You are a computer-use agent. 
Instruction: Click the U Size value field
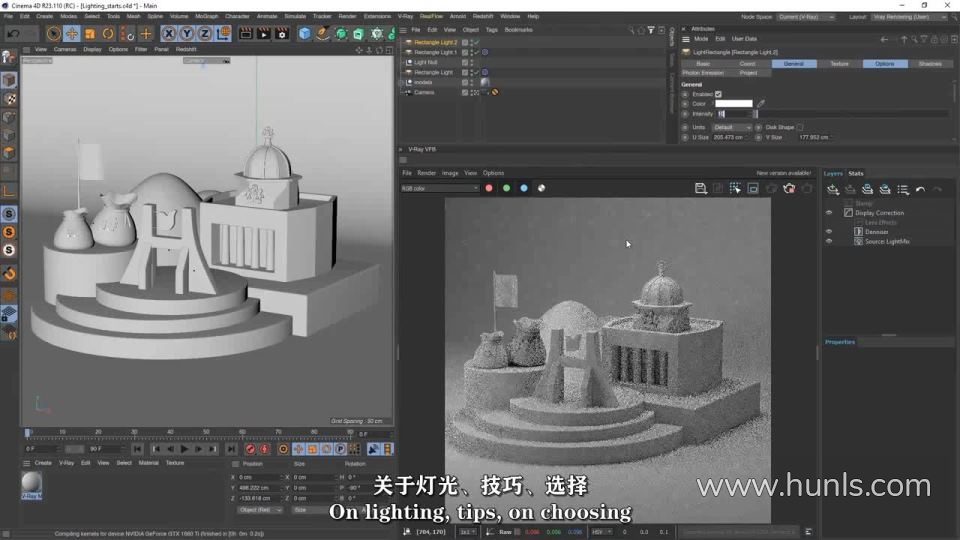coord(731,137)
